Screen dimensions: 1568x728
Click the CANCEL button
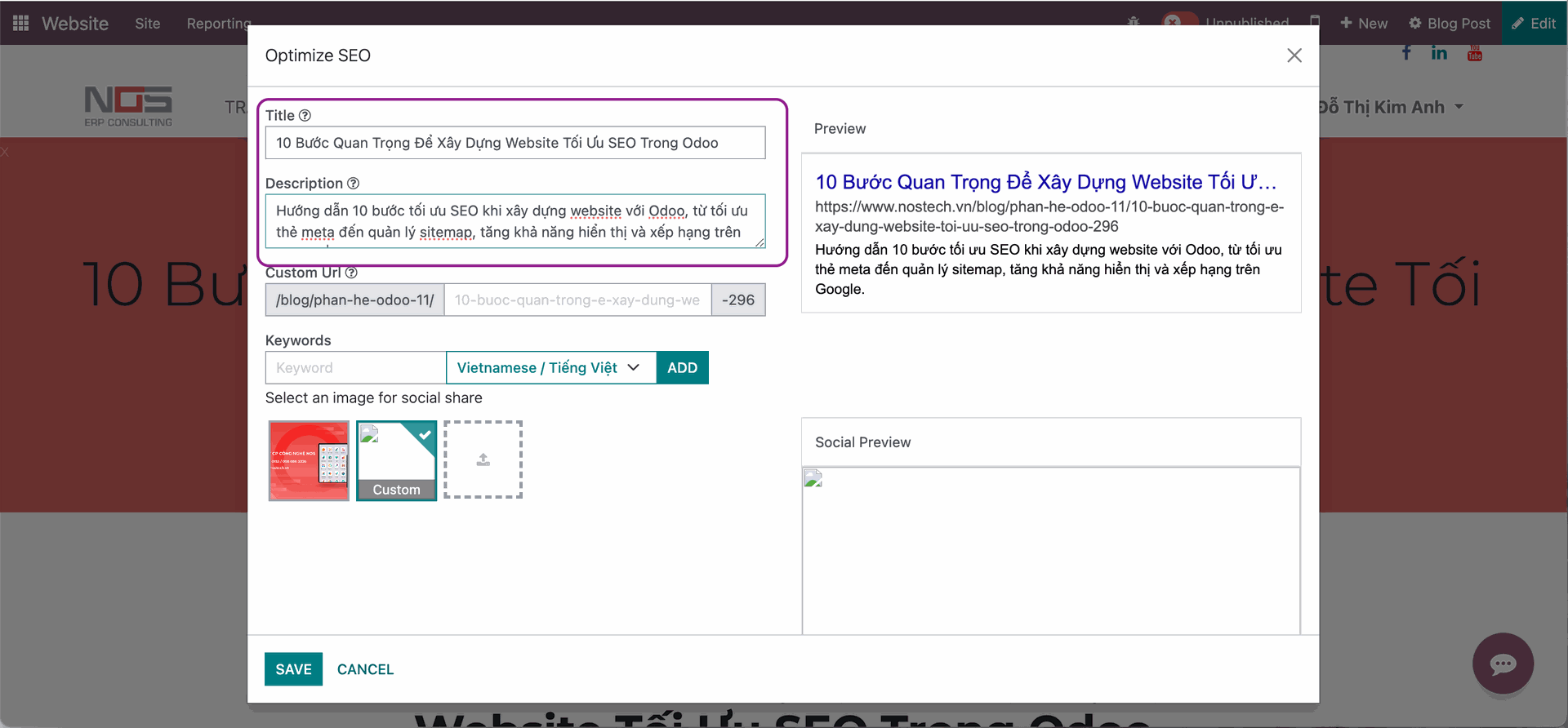(365, 669)
